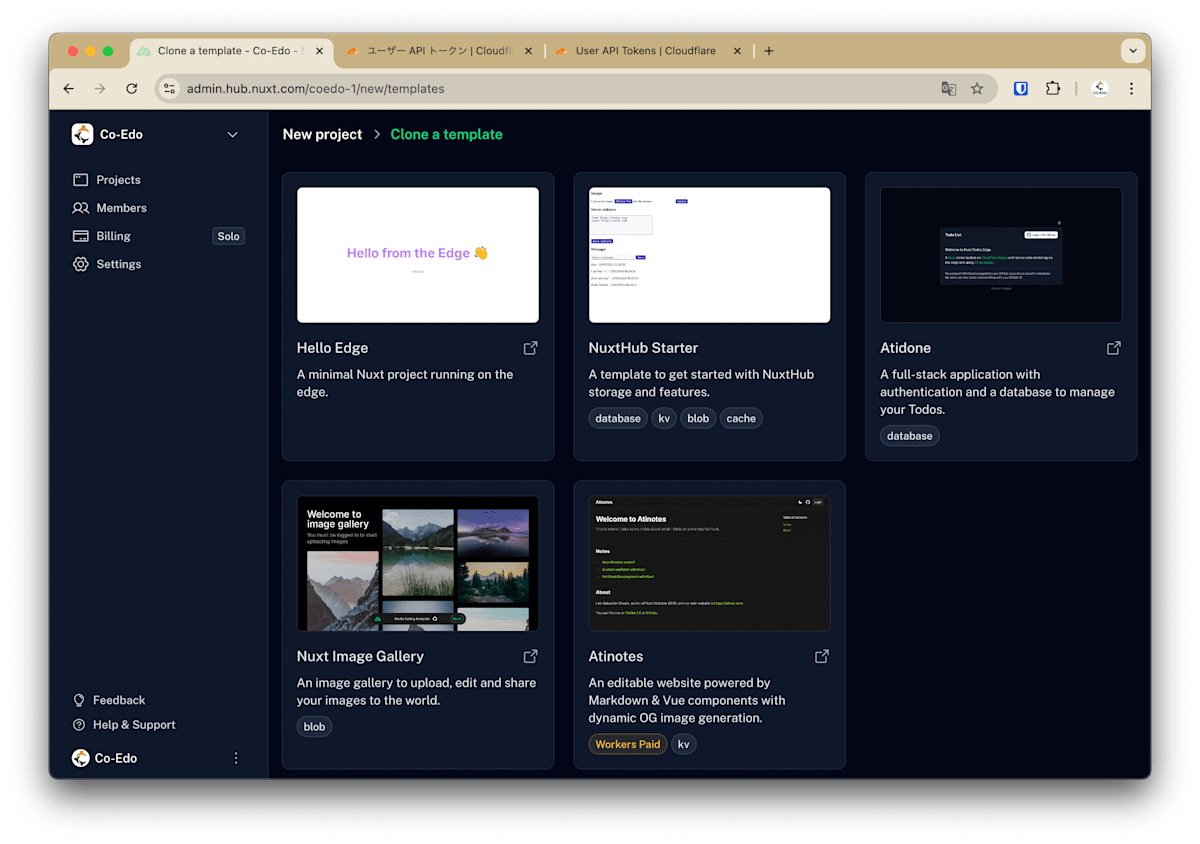The image size is (1200, 844).
Task: Click the Solo plan badge
Action: 228,236
